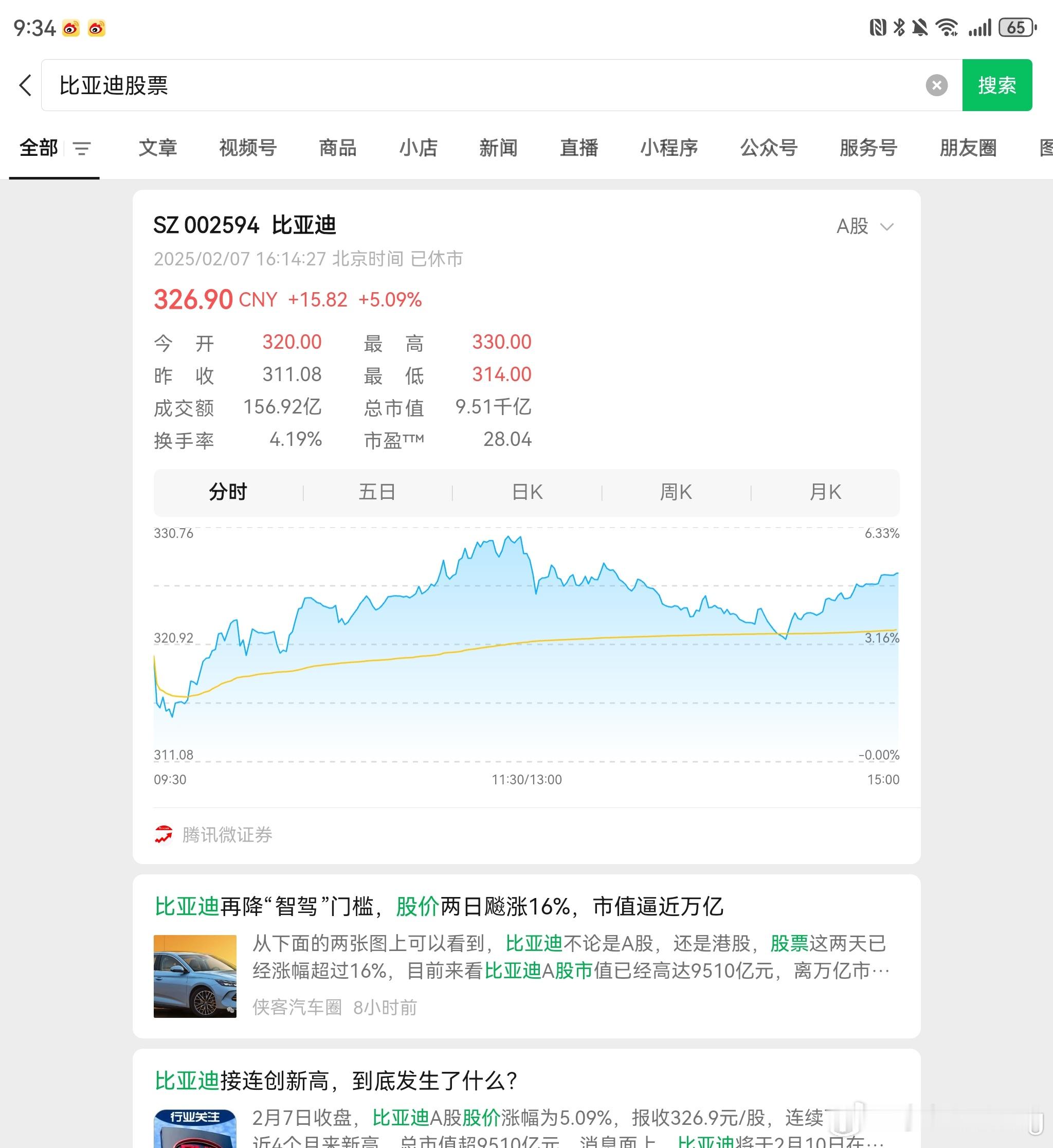This screenshot has width=1053, height=1148.
Task: Select the 全部 tab
Action: [x=39, y=148]
